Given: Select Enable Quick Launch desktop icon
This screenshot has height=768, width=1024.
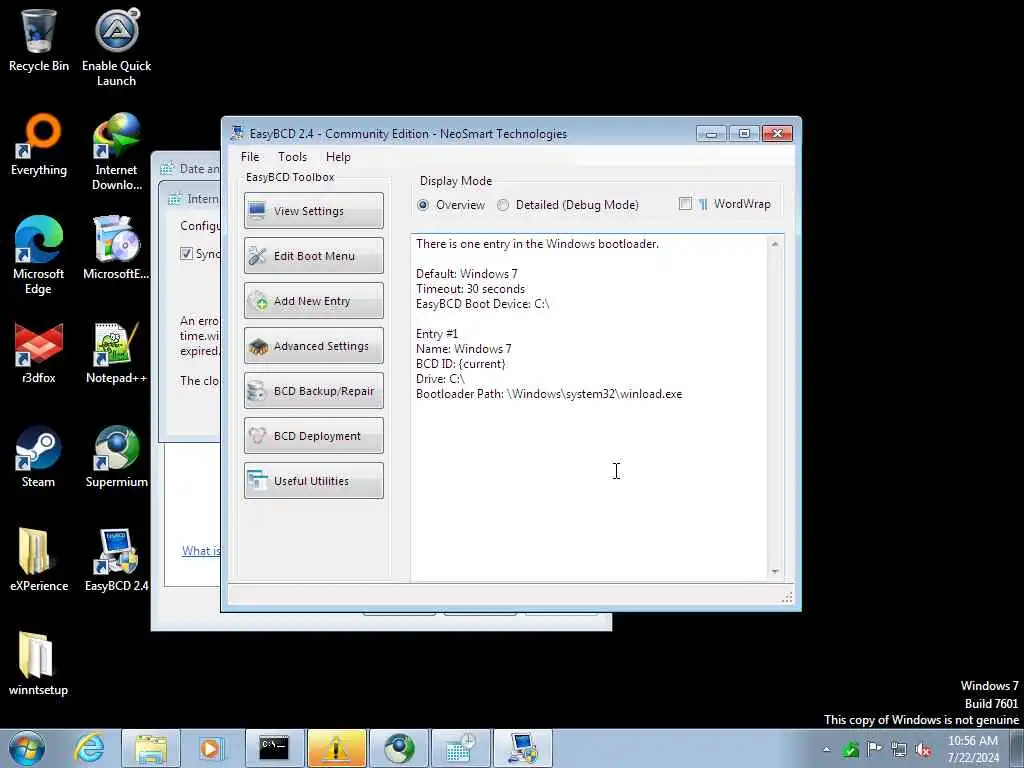Looking at the screenshot, I should [x=116, y=47].
